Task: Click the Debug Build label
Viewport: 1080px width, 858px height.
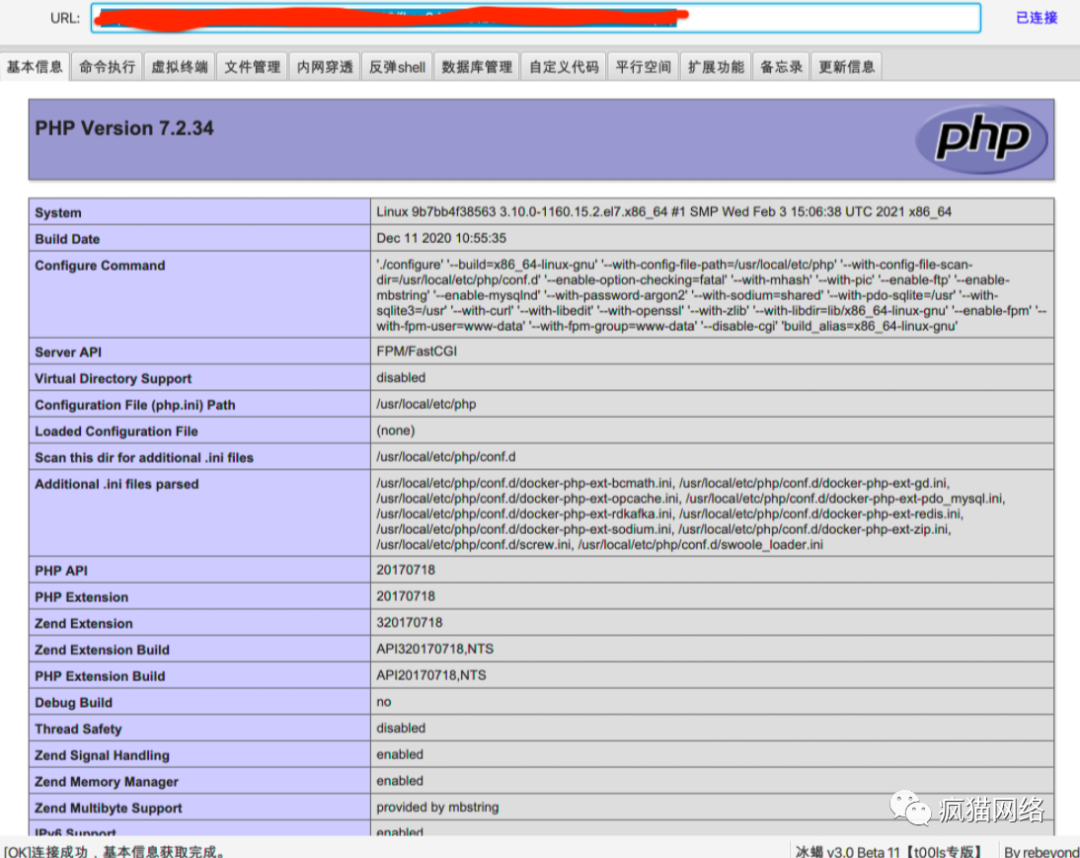Action: [73, 703]
